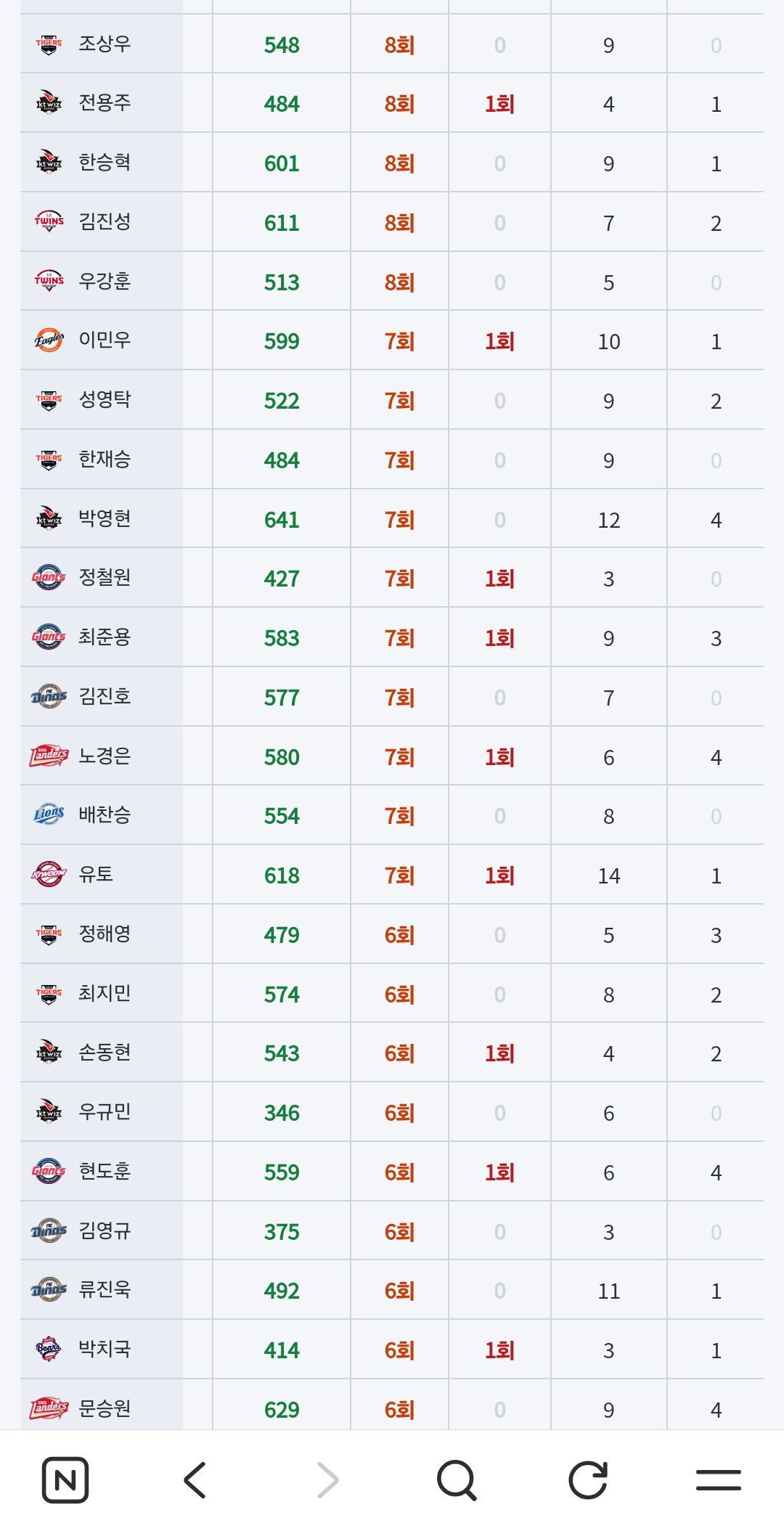Select the value 641 for 박영현

pos(282,520)
